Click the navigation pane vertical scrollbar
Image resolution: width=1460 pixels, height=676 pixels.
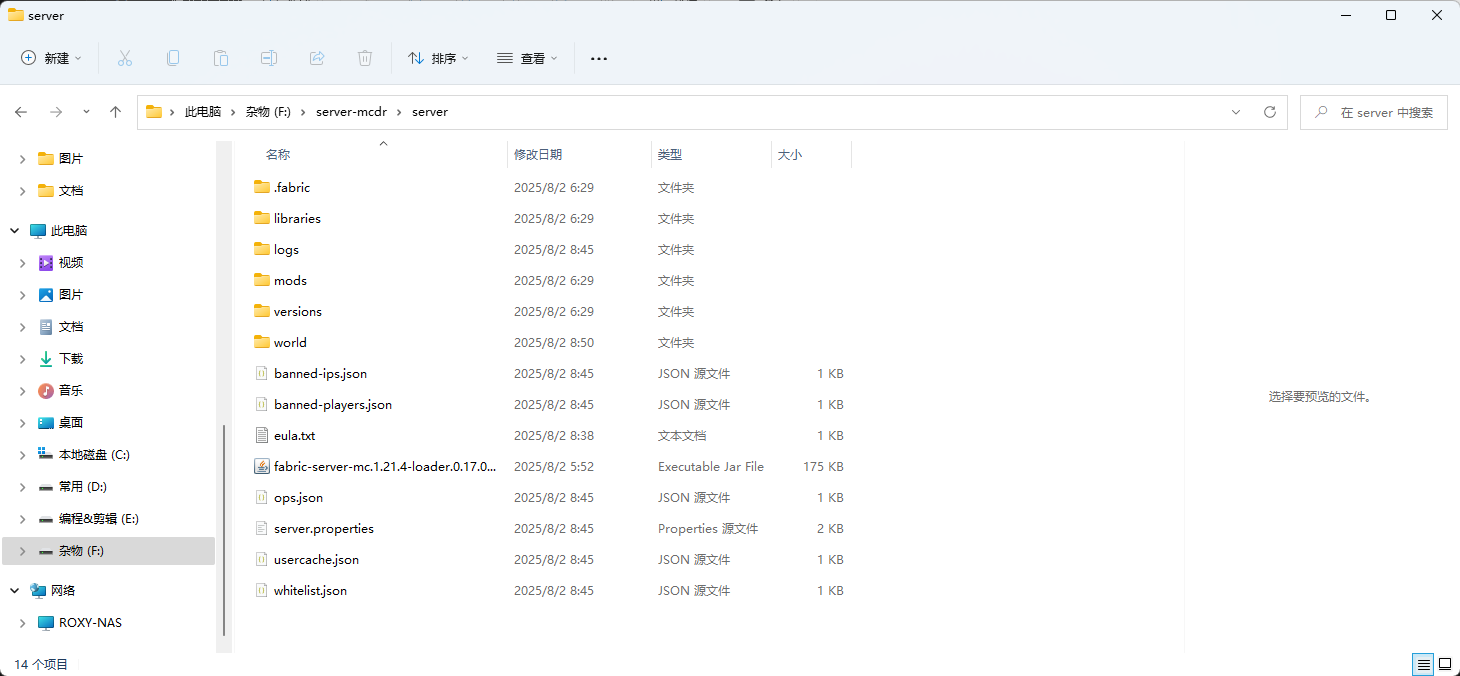coord(224,530)
